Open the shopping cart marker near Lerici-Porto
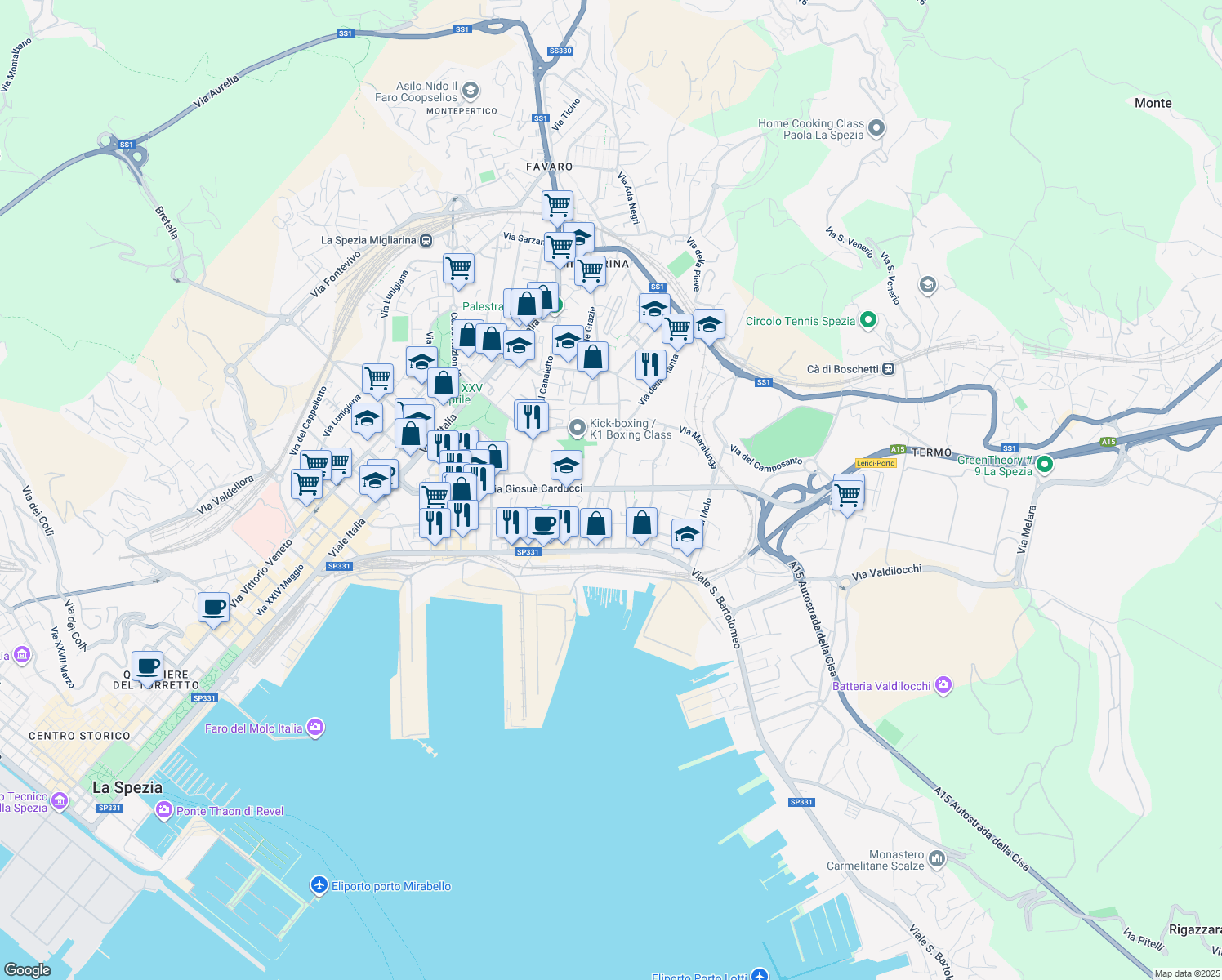The image size is (1222, 980). [847, 496]
